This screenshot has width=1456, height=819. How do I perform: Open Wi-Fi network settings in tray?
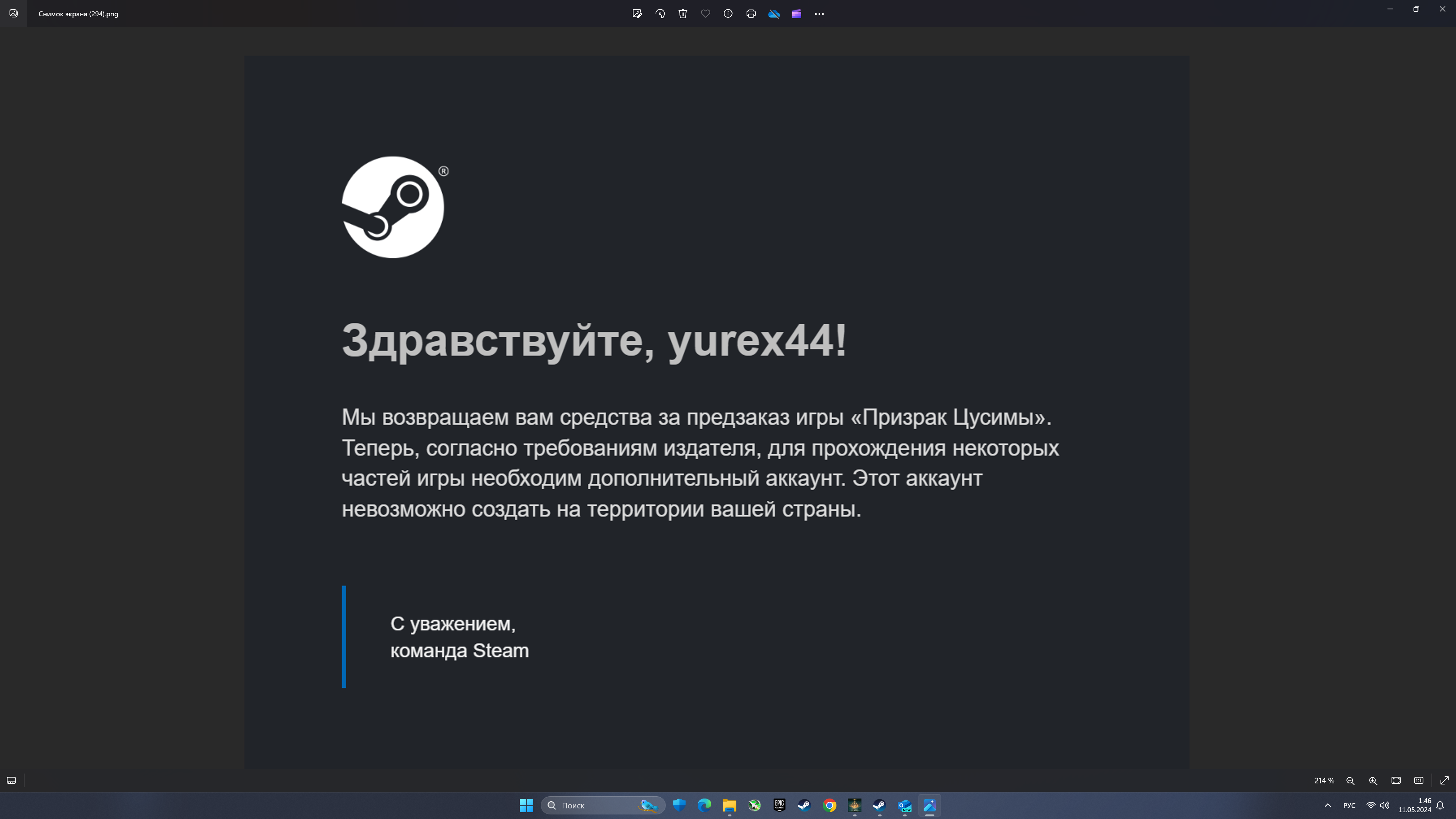pos(1371,805)
